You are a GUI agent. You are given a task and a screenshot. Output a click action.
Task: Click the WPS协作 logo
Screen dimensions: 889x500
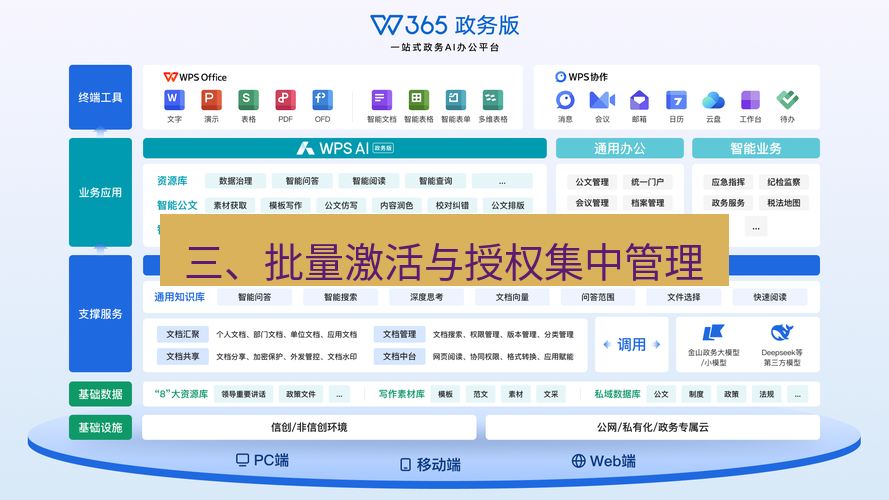(581, 77)
